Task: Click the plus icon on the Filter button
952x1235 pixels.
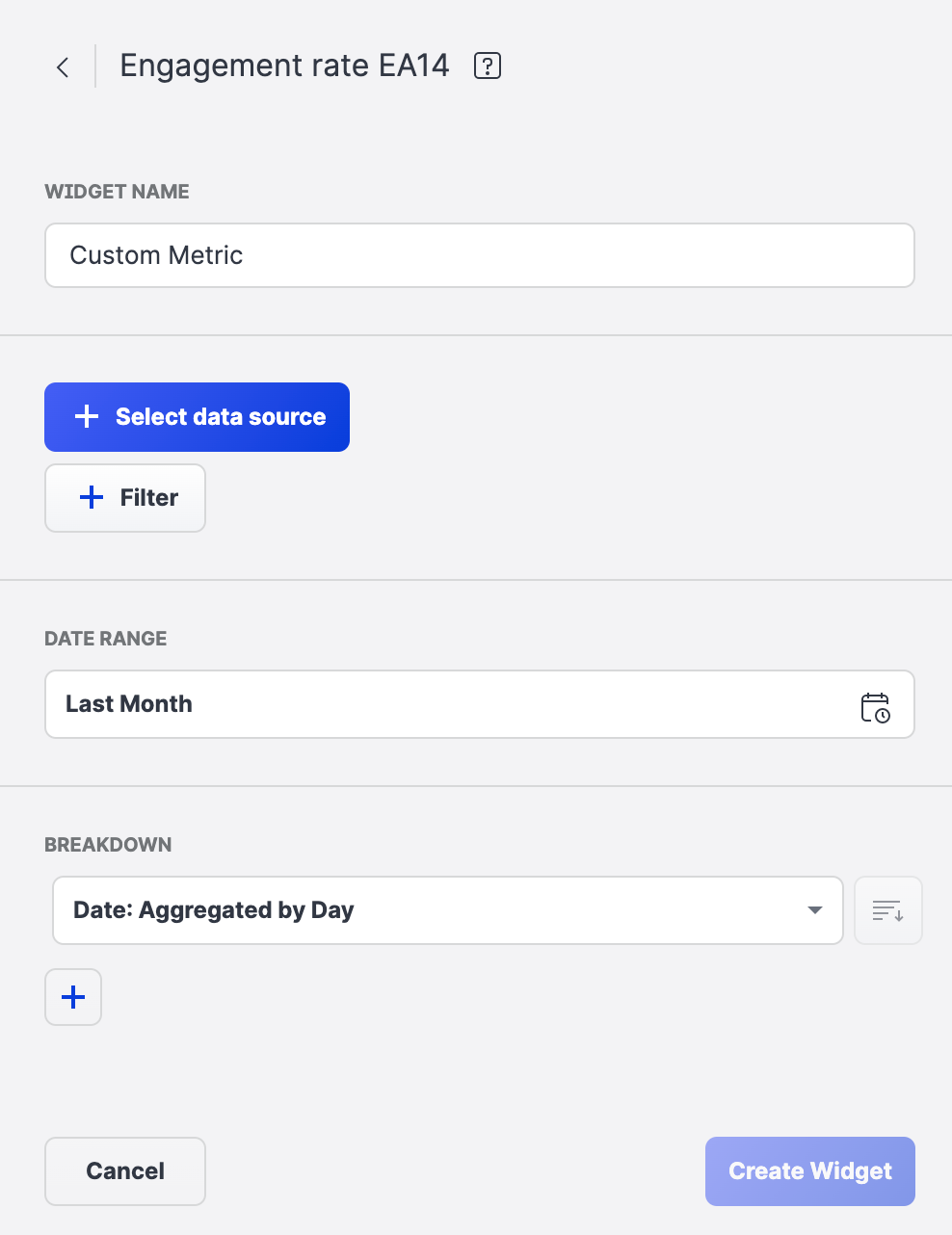Action: (91, 497)
